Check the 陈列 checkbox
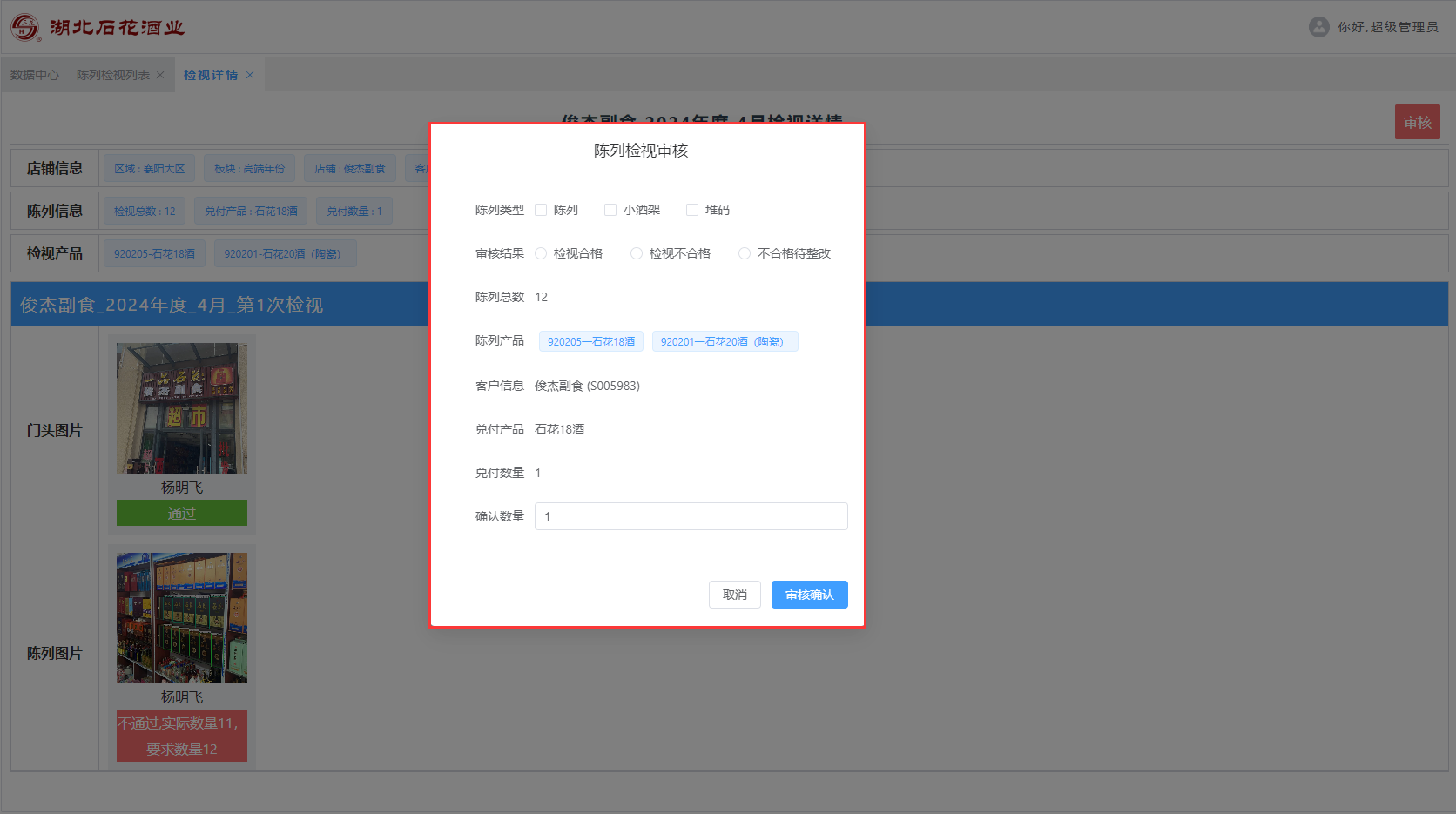 point(541,210)
